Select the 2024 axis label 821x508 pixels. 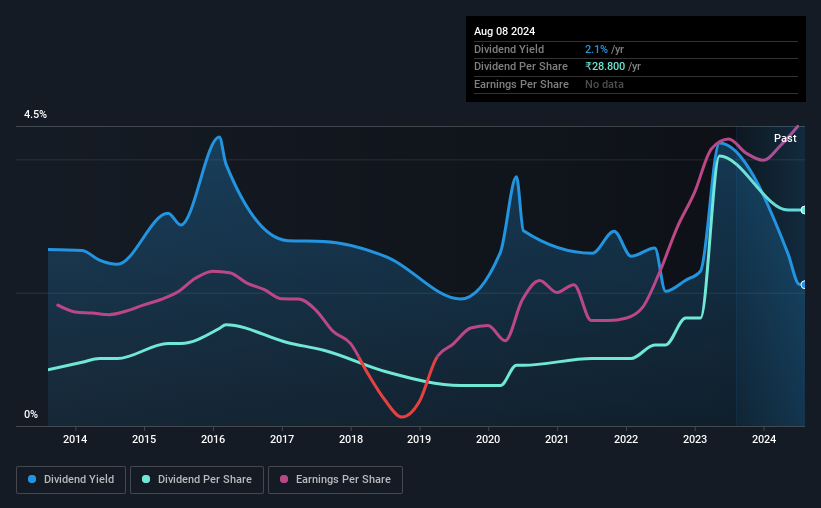764,439
